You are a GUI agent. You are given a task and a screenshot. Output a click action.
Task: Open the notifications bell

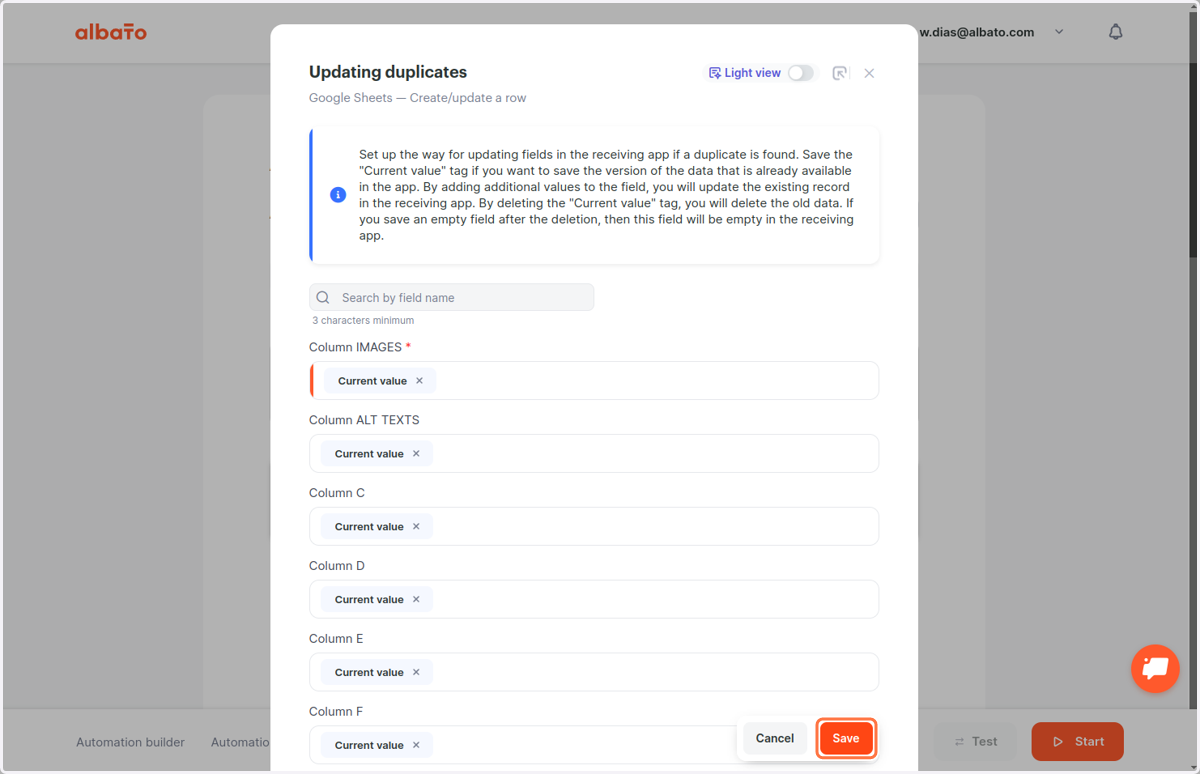1116,32
